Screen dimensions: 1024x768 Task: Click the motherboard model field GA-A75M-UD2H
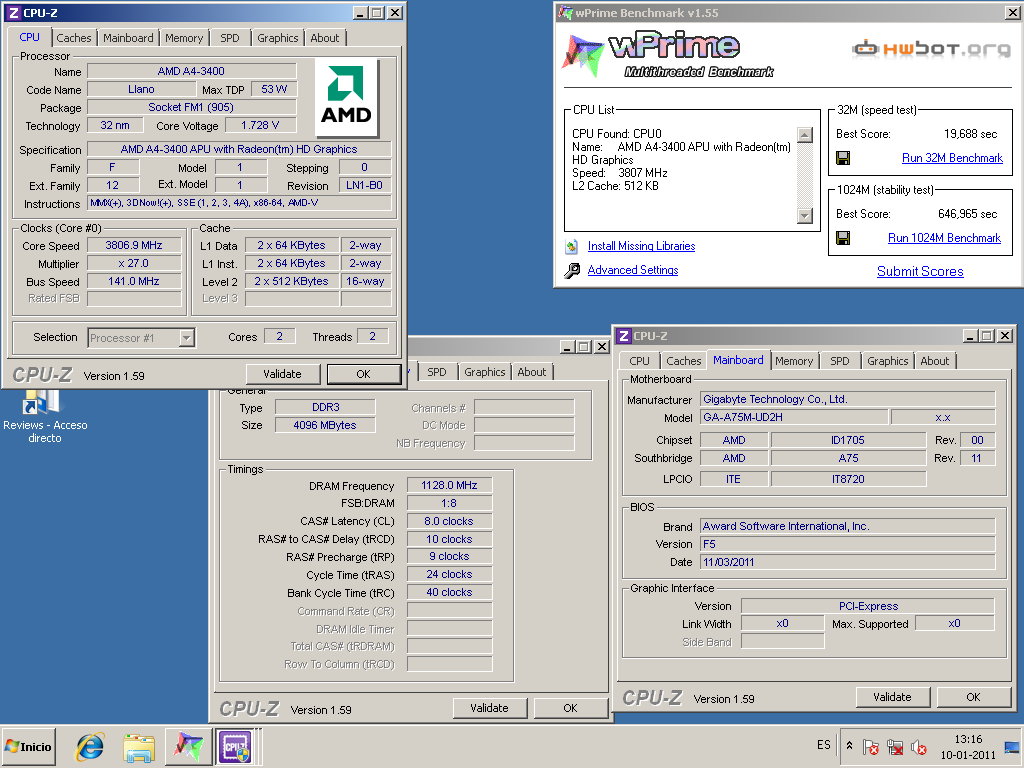[794, 417]
